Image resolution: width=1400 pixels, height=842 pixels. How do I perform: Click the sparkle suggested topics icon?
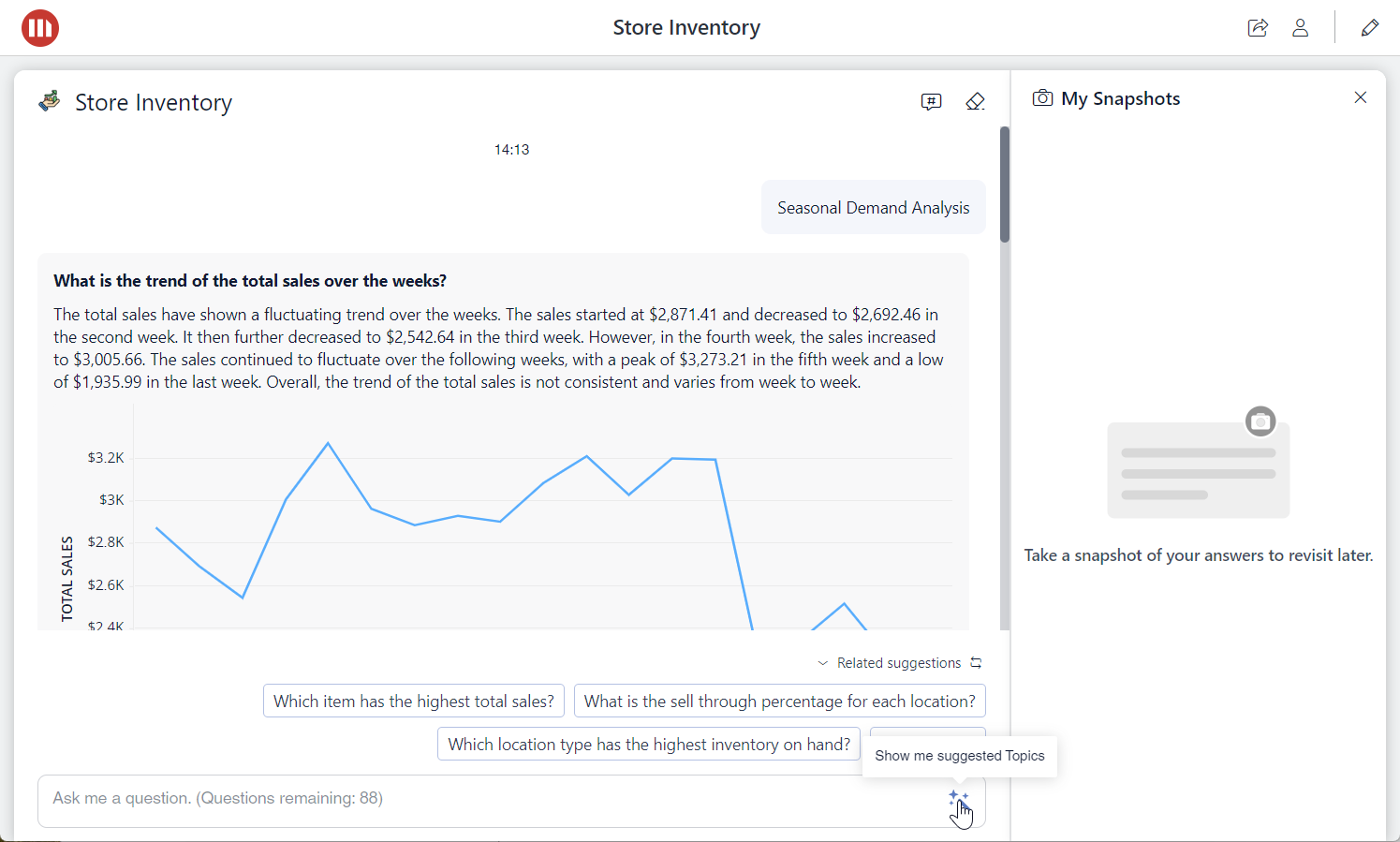click(x=958, y=799)
